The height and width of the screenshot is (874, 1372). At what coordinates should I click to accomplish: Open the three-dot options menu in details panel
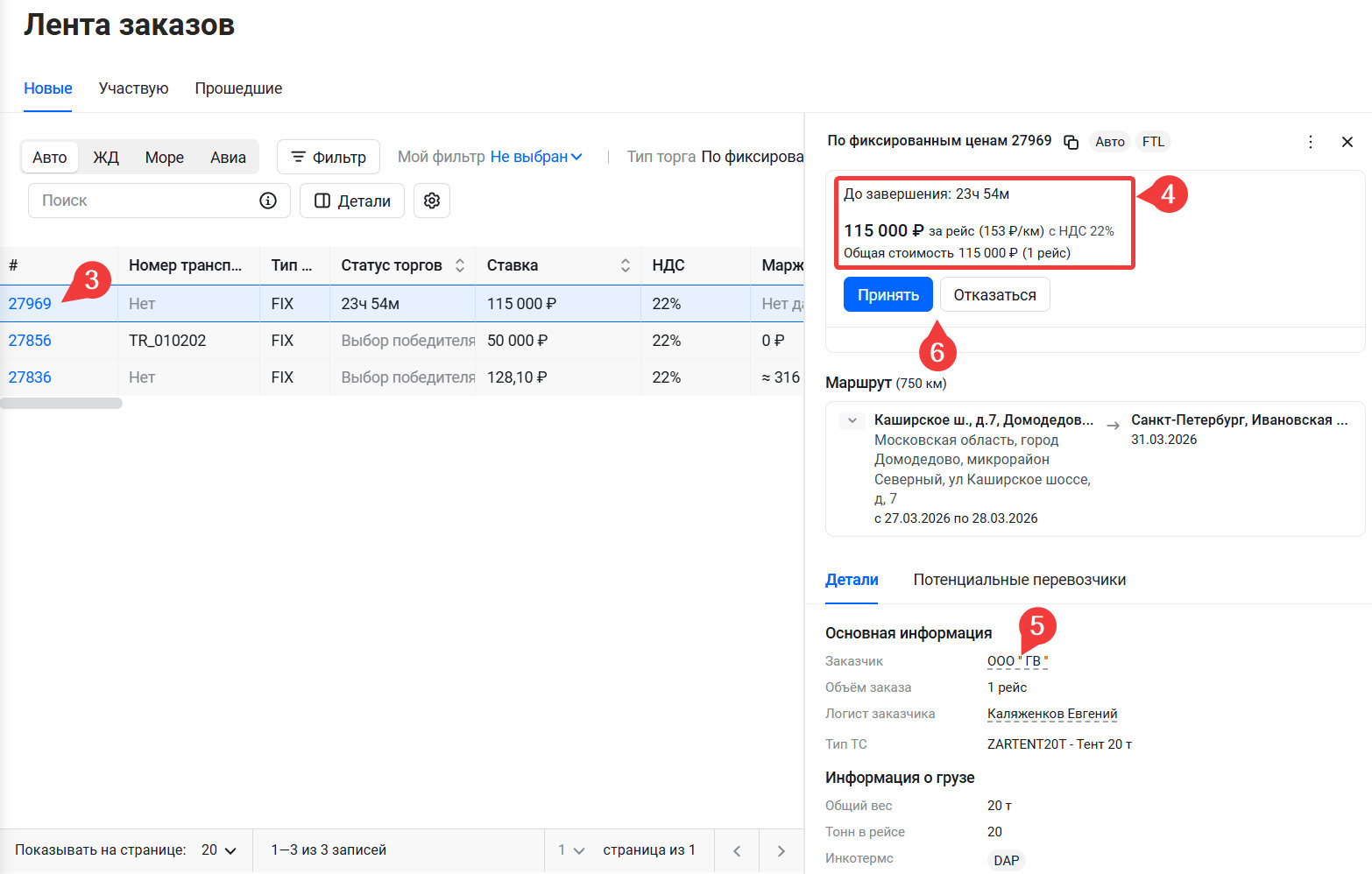coord(1310,142)
